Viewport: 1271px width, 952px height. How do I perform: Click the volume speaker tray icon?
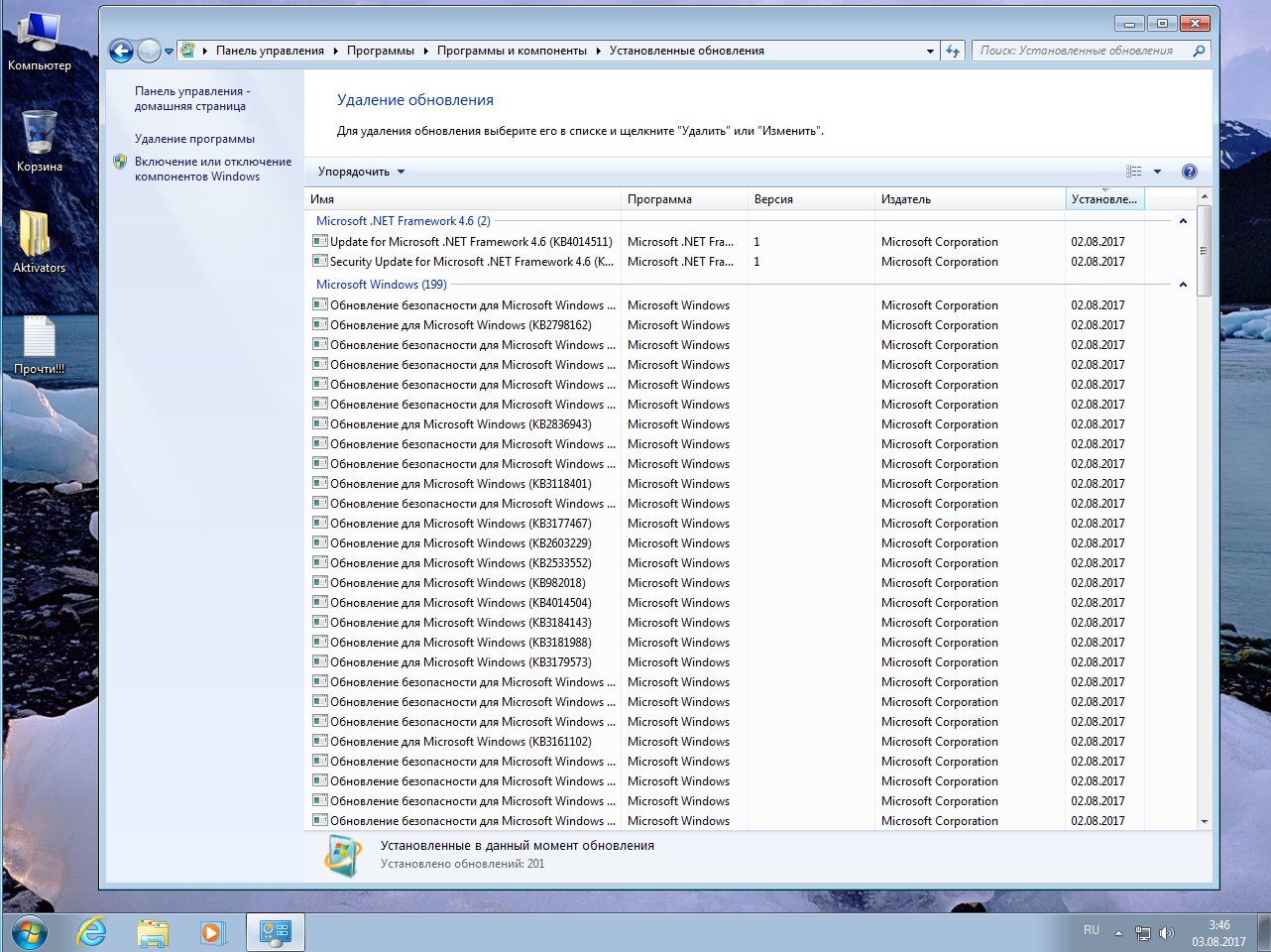pyautogui.click(x=1167, y=933)
